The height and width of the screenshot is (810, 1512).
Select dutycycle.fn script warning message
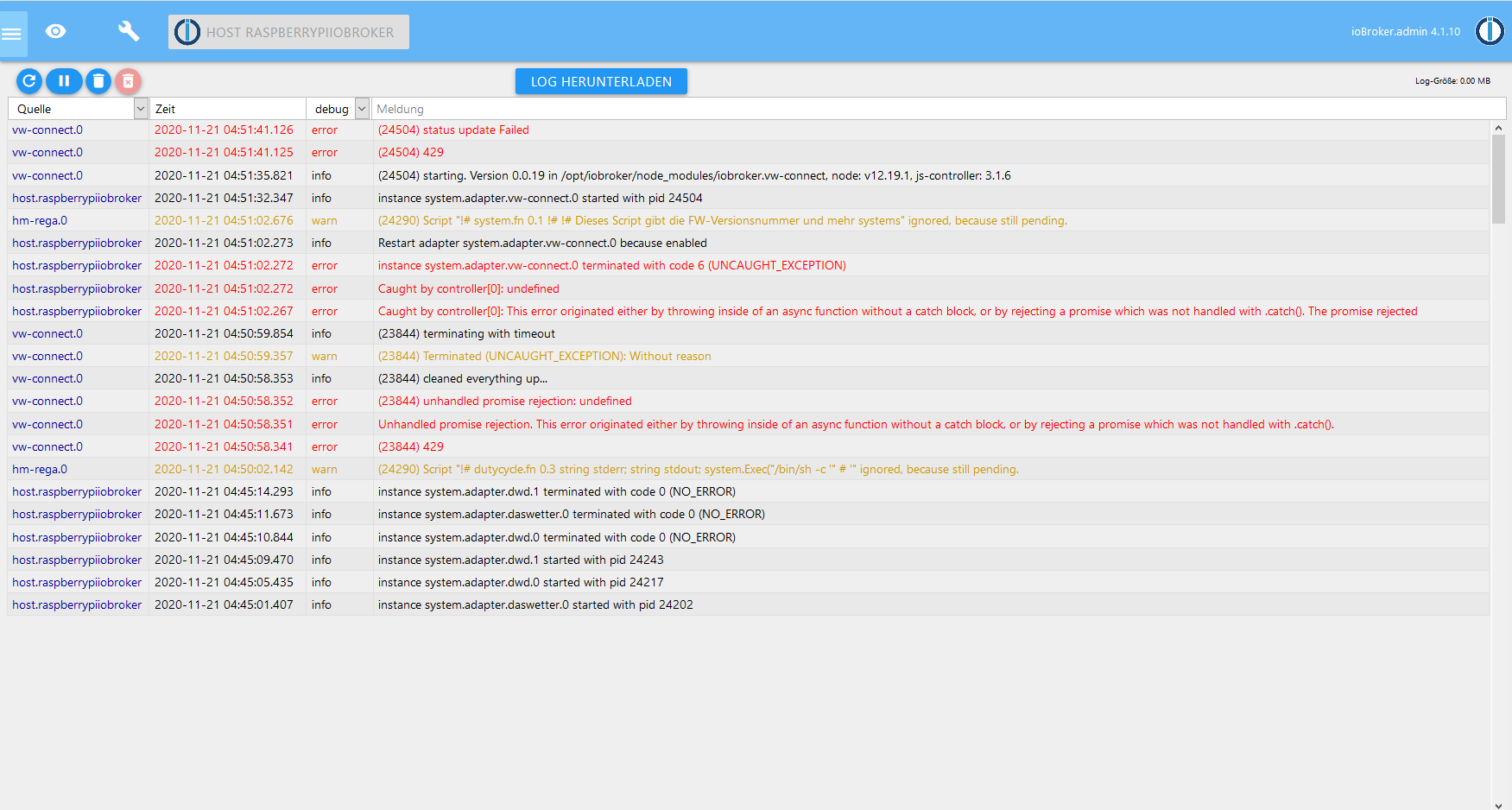tap(699, 469)
